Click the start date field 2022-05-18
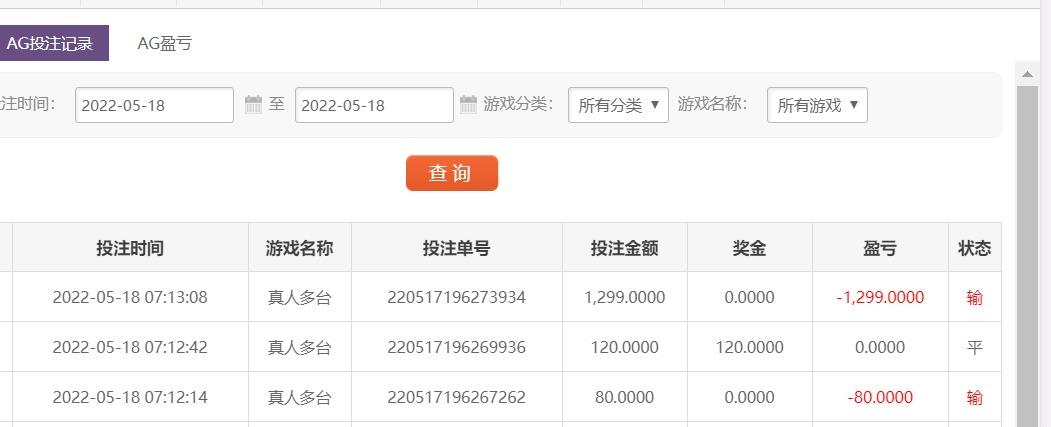The width and height of the screenshot is (1051, 427). click(x=154, y=105)
